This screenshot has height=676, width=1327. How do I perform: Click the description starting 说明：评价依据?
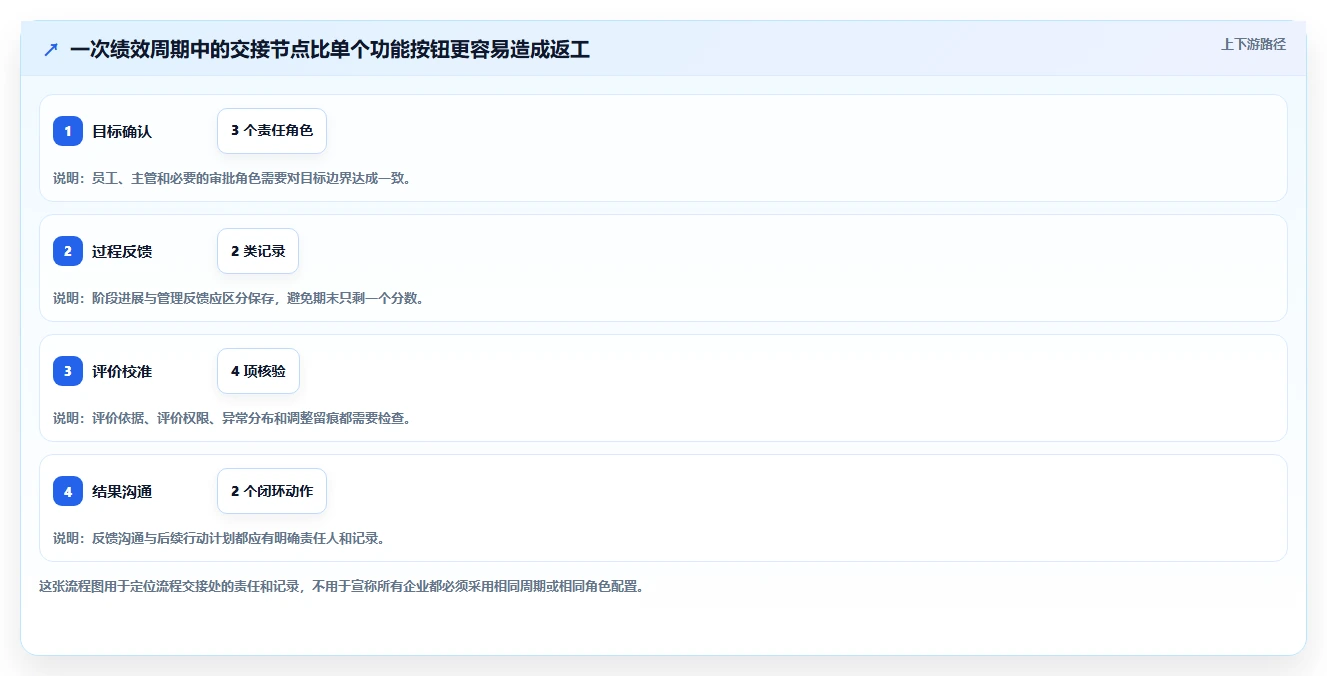(x=232, y=418)
